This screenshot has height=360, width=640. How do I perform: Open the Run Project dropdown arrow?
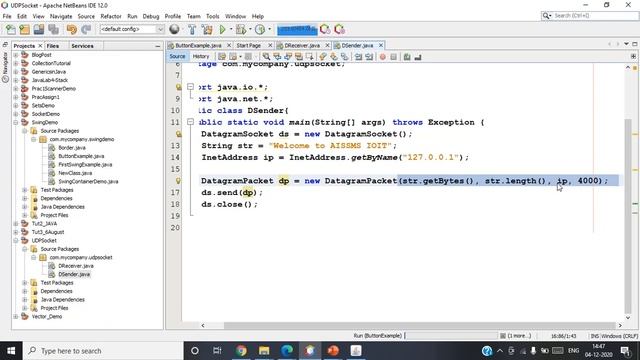[231, 29]
